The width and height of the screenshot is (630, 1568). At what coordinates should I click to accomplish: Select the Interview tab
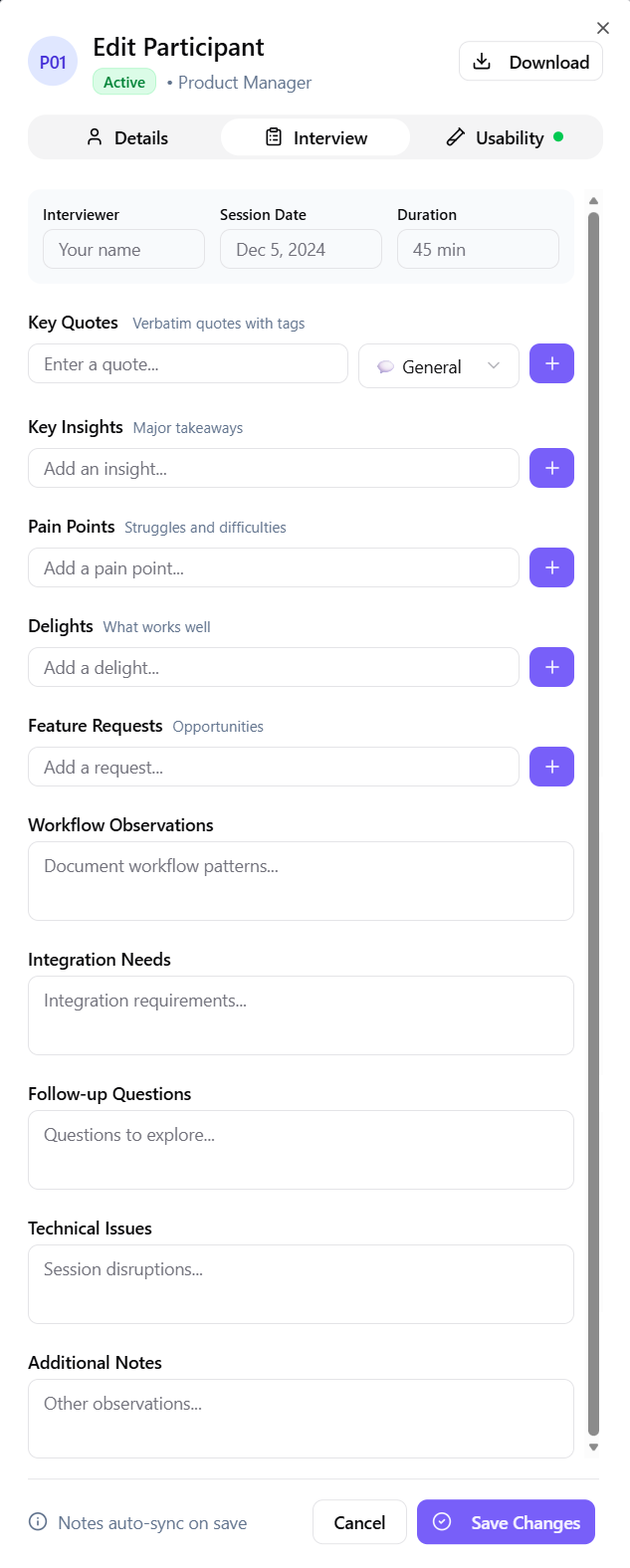click(x=315, y=138)
